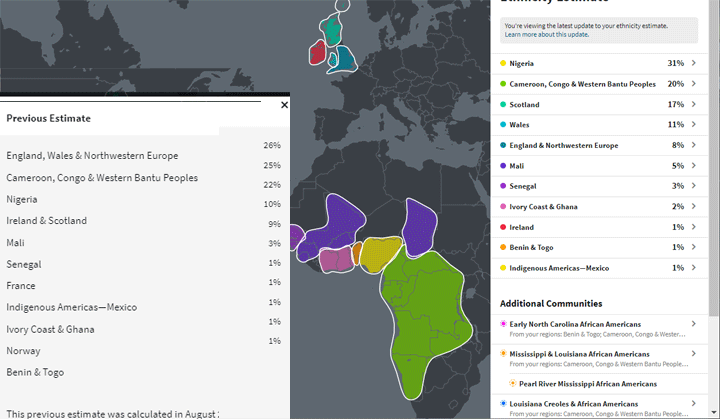Click the pink Ivory Coast & Ghana map region
Image resolution: width=720 pixels, height=419 pixels.
[336, 260]
